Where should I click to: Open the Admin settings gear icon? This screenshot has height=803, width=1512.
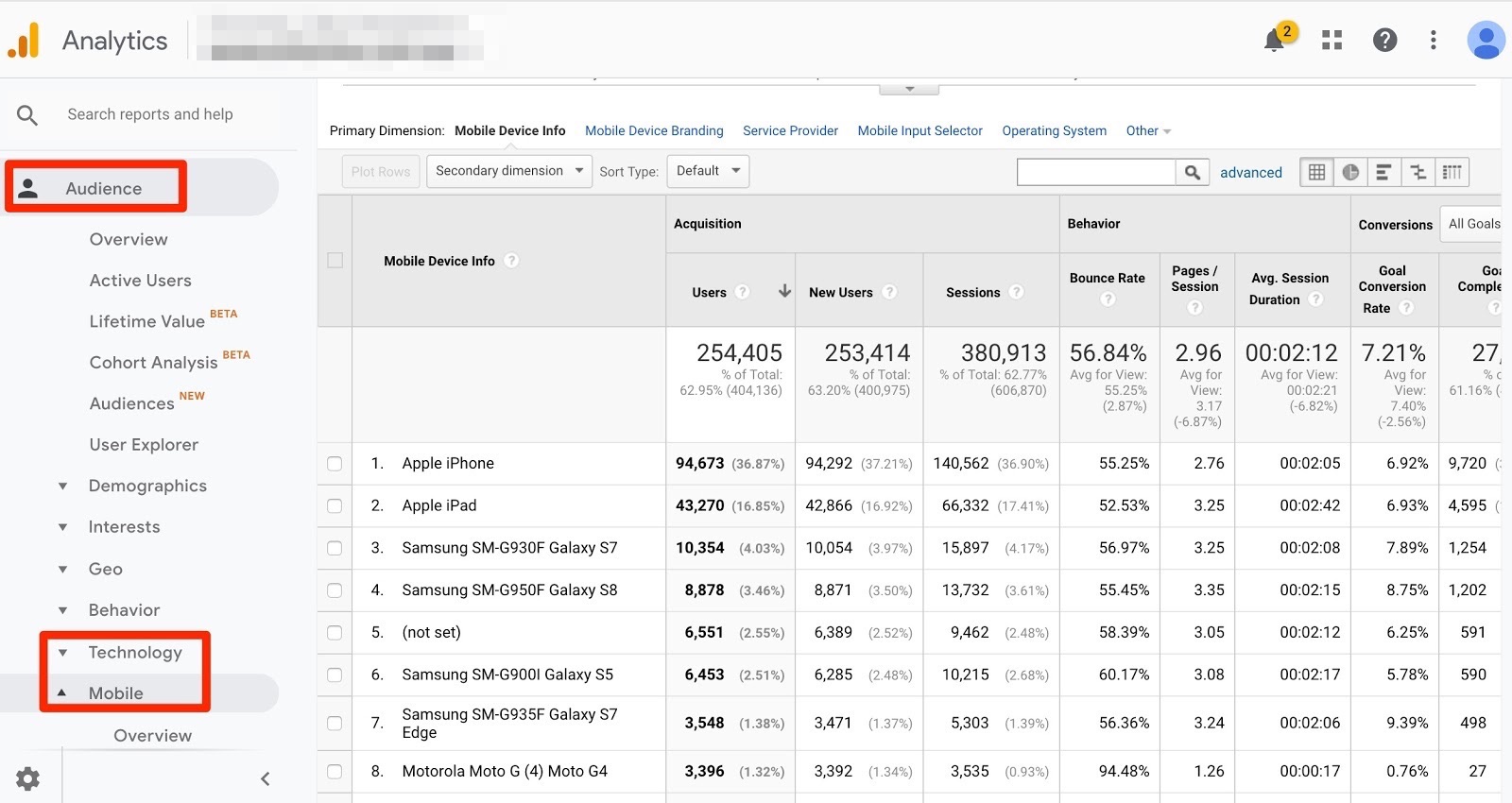point(28,778)
